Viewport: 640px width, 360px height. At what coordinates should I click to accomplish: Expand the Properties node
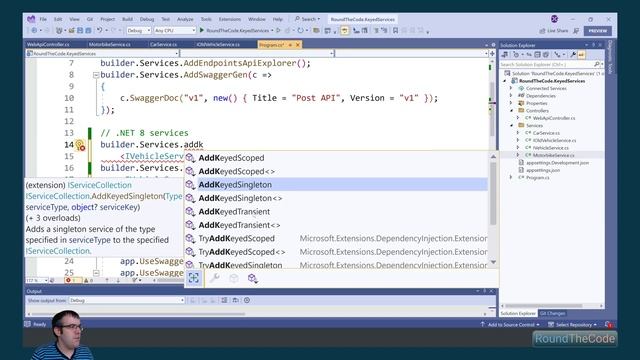(x=511, y=103)
